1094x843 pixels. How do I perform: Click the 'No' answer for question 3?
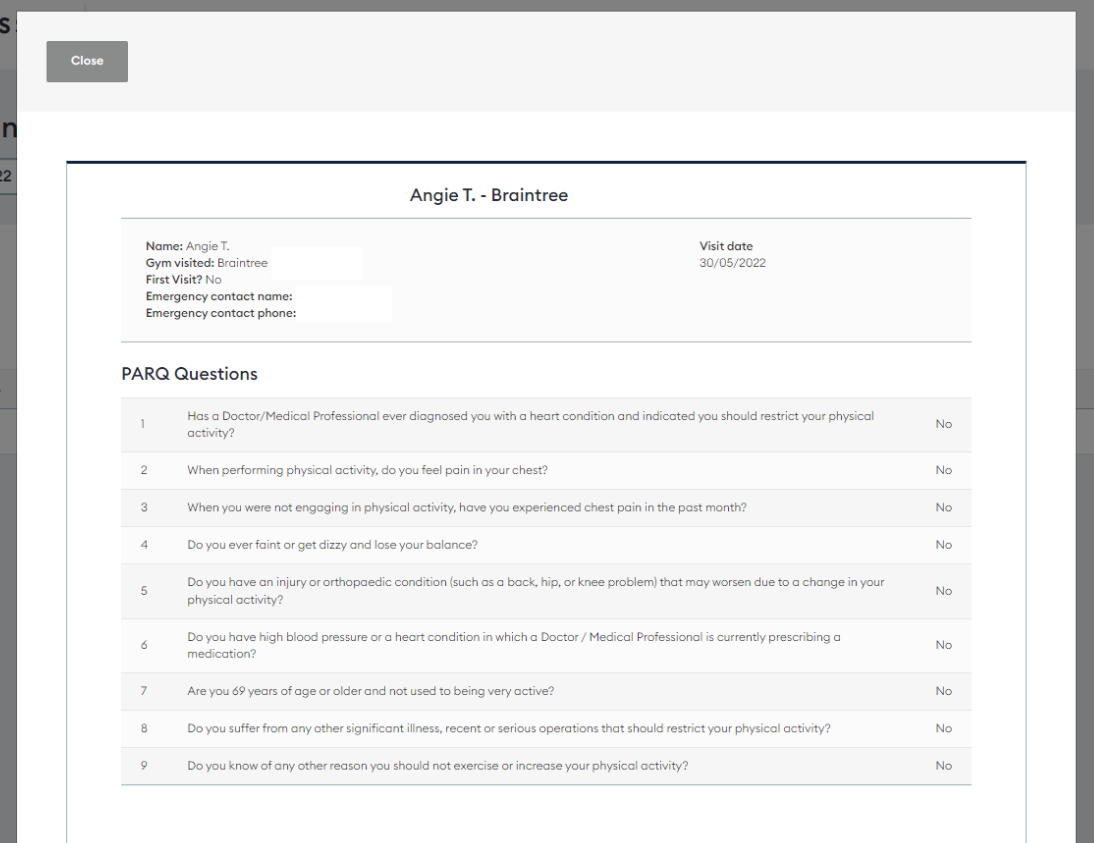coord(943,507)
